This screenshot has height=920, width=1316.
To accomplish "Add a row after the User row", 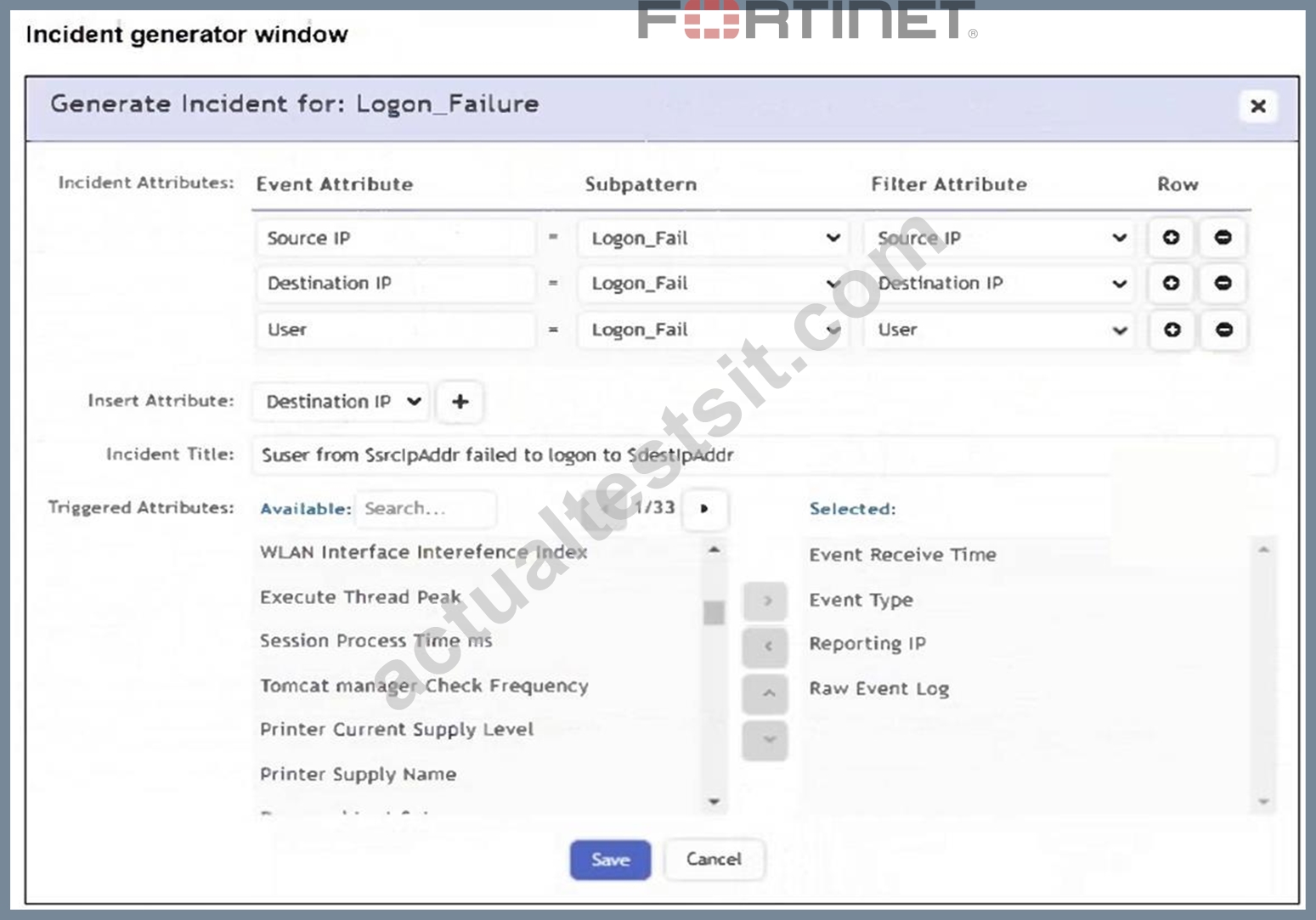I will 1172,330.
